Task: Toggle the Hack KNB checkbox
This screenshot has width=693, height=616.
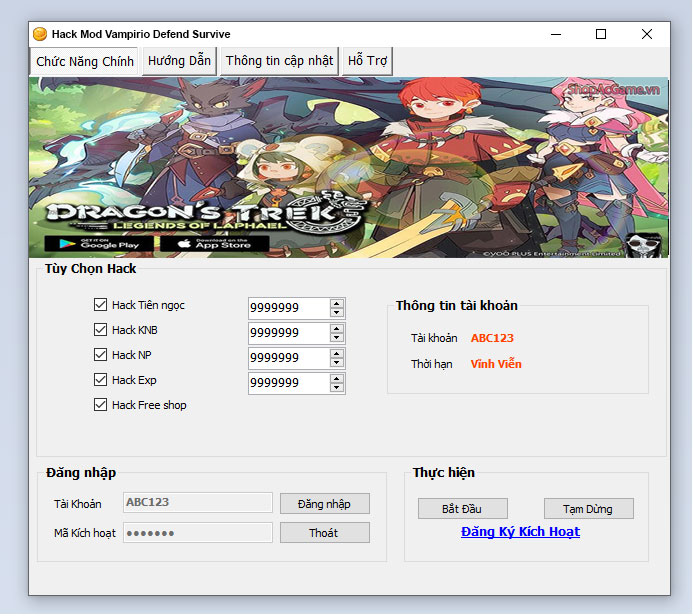Action: 100,330
